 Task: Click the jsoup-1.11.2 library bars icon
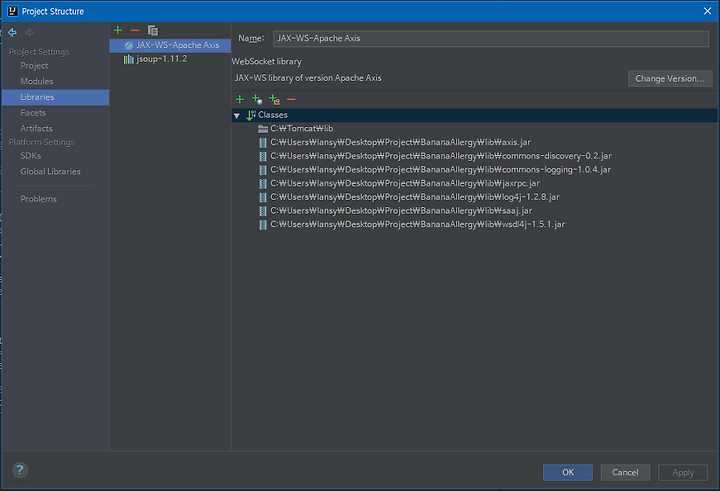[129, 59]
